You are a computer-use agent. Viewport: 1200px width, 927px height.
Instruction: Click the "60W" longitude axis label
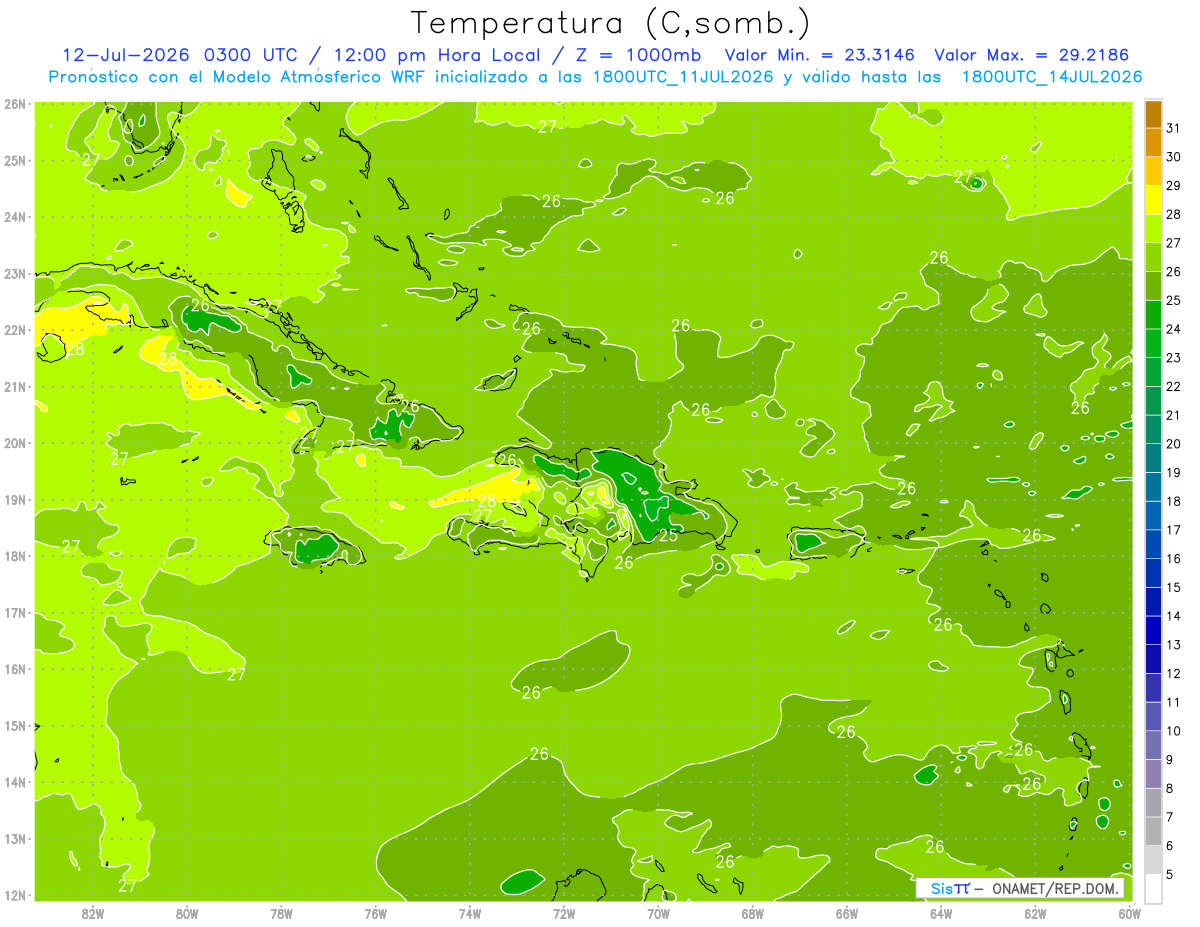(x=1129, y=912)
